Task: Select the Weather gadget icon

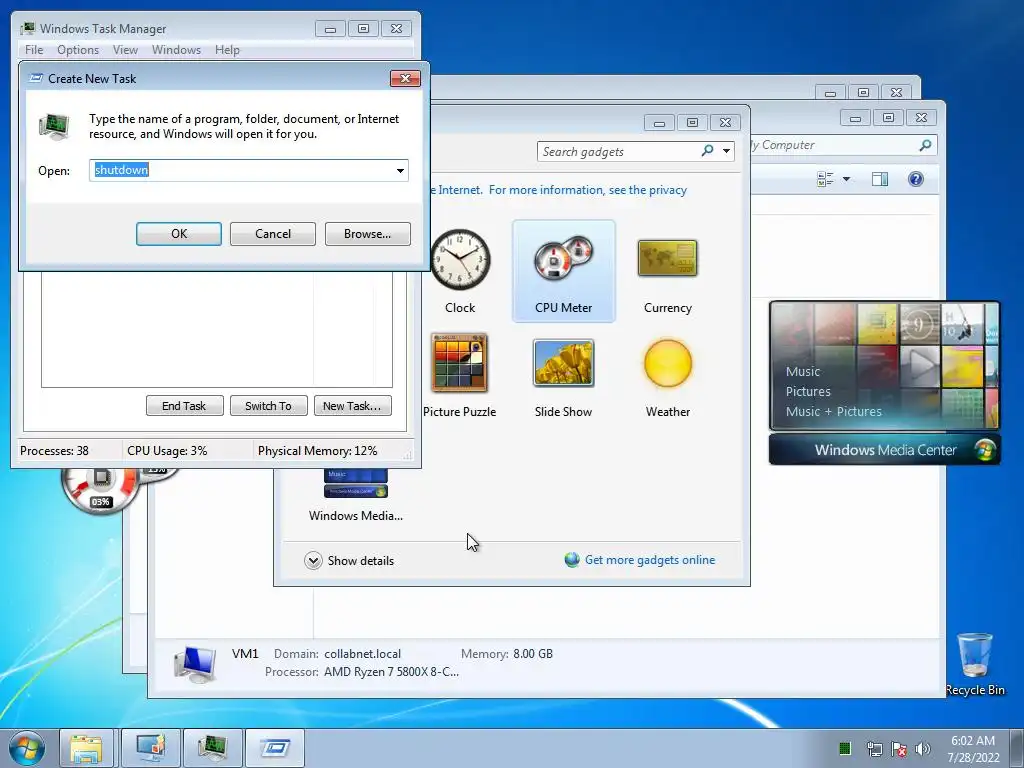Action: pos(667,362)
